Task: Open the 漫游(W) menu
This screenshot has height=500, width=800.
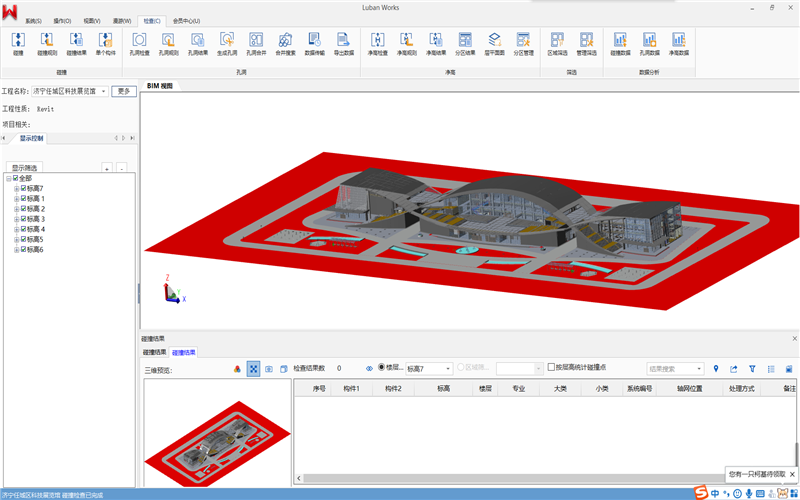Action: pos(122,21)
